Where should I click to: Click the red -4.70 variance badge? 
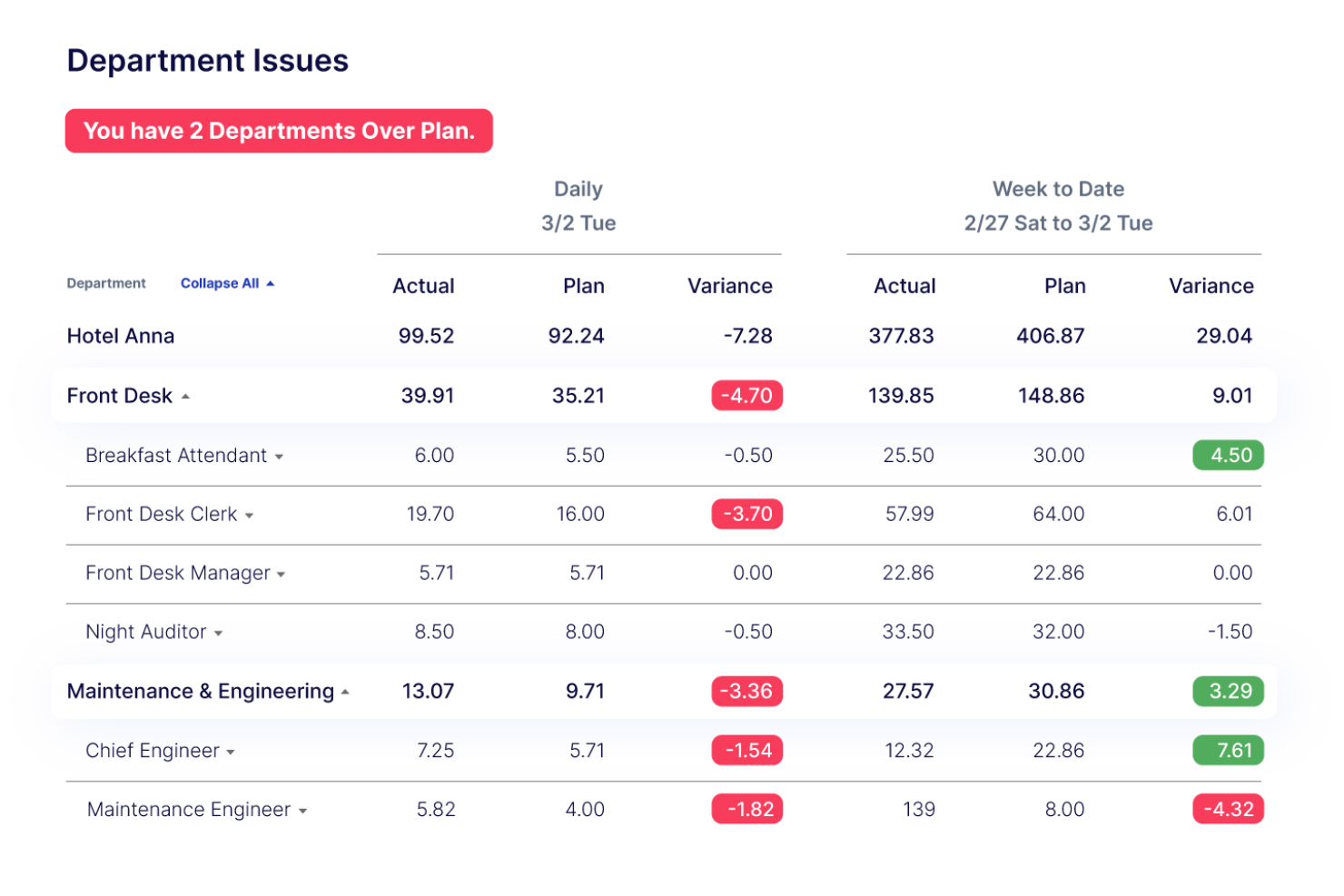(x=746, y=396)
